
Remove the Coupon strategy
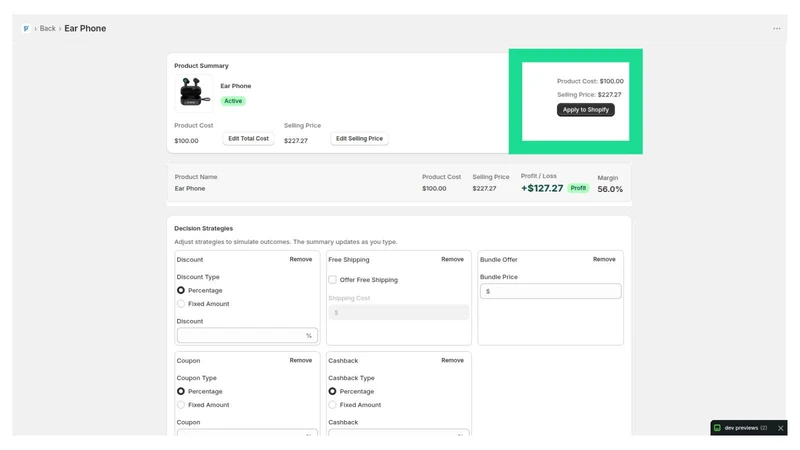pyautogui.click(x=301, y=360)
